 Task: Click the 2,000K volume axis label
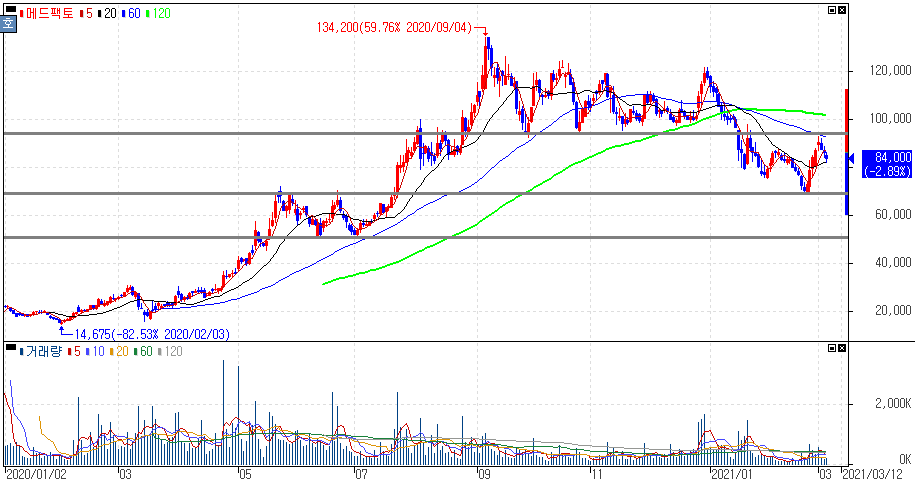point(893,403)
